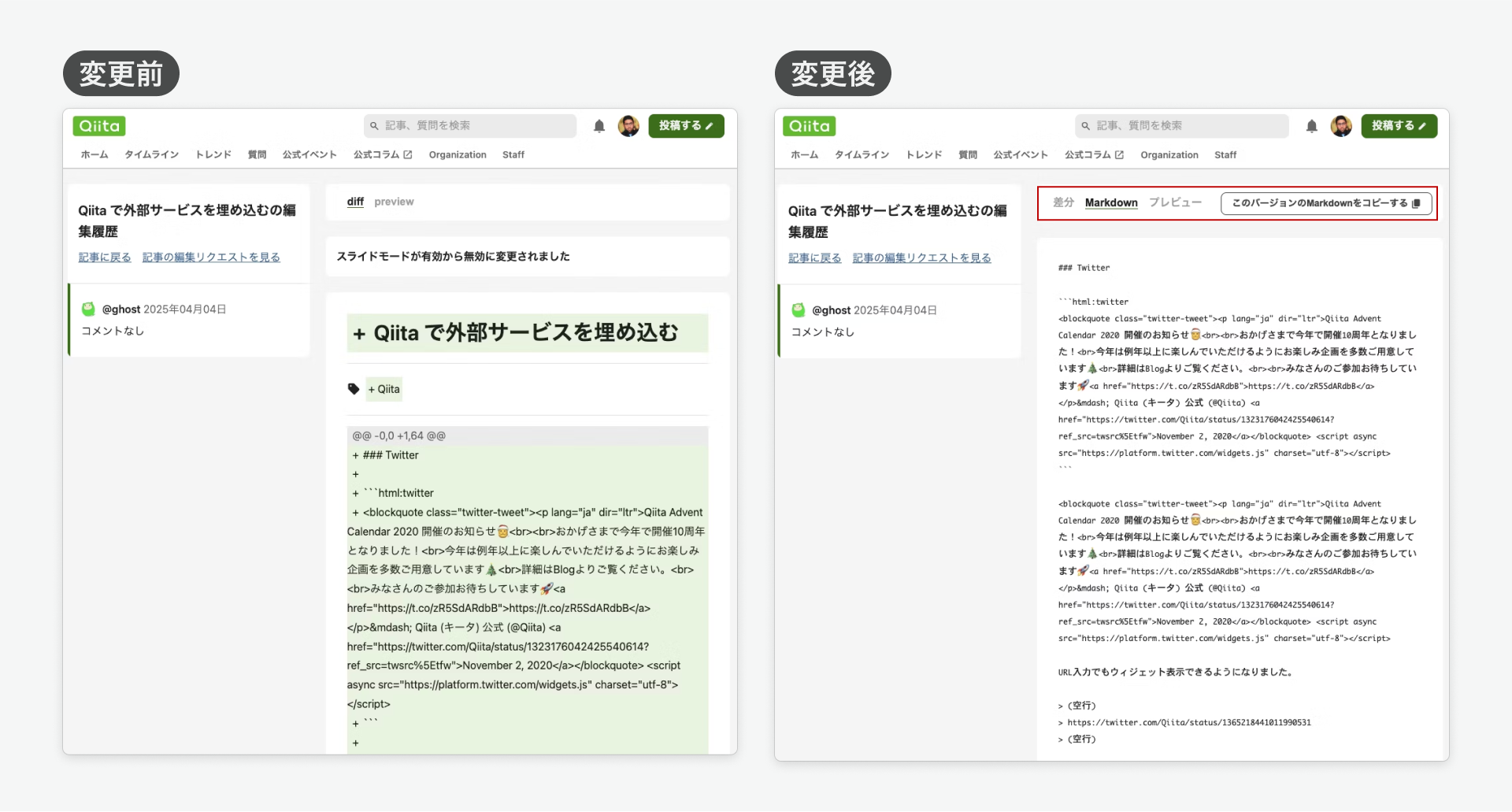Focus the search field in 変更後 screenshot

[x=1181, y=126]
